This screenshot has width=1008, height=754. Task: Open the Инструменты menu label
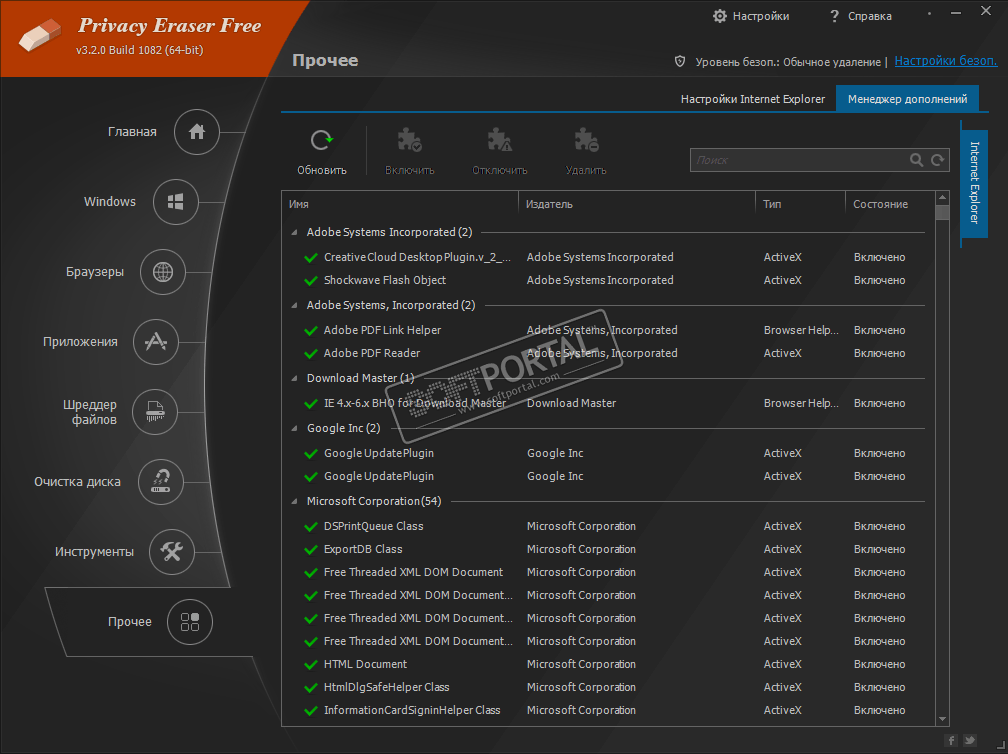click(x=94, y=552)
